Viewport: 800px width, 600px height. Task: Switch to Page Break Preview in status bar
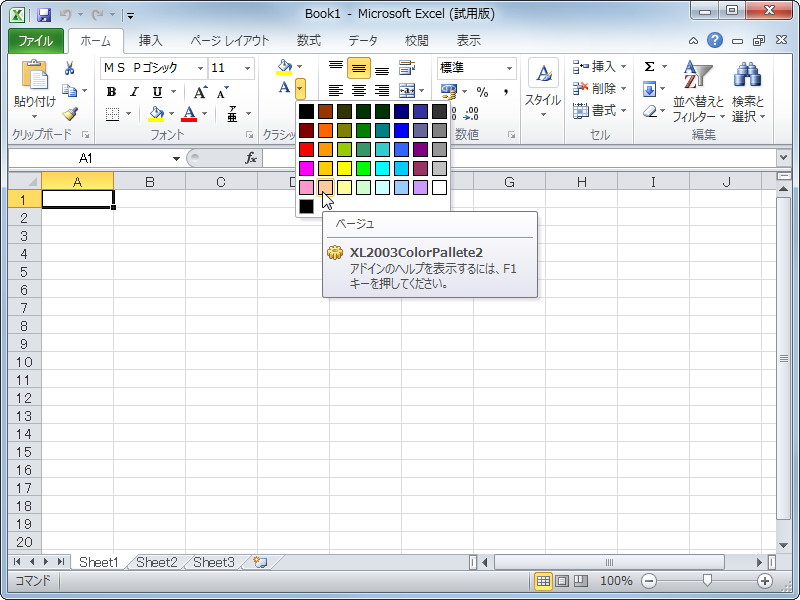pyautogui.click(x=581, y=581)
